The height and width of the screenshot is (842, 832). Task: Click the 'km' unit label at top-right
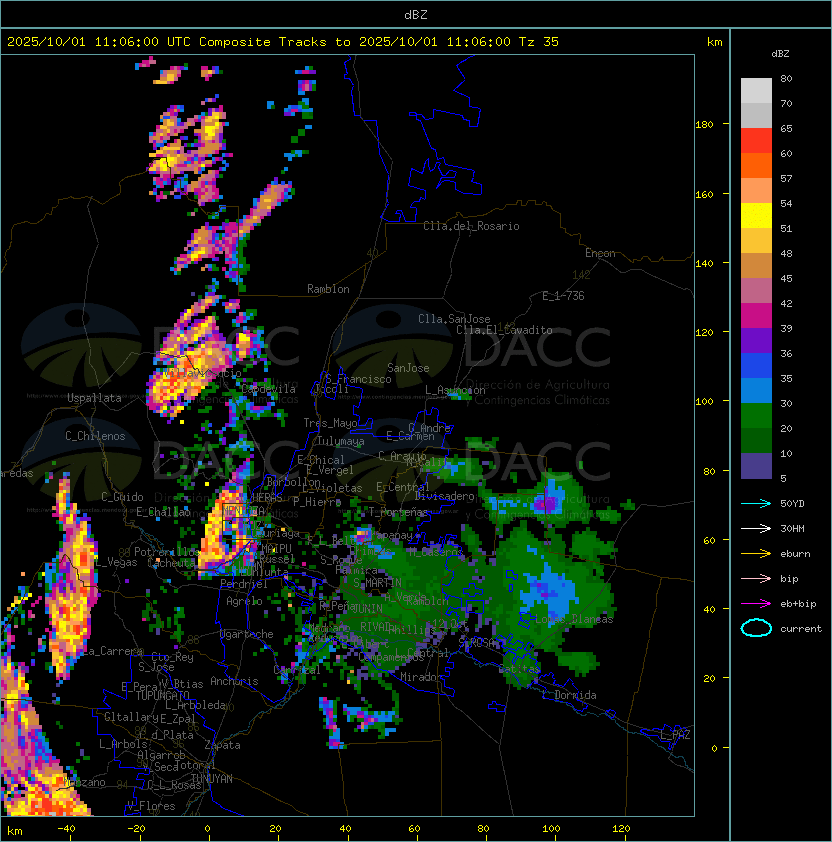(x=714, y=42)
